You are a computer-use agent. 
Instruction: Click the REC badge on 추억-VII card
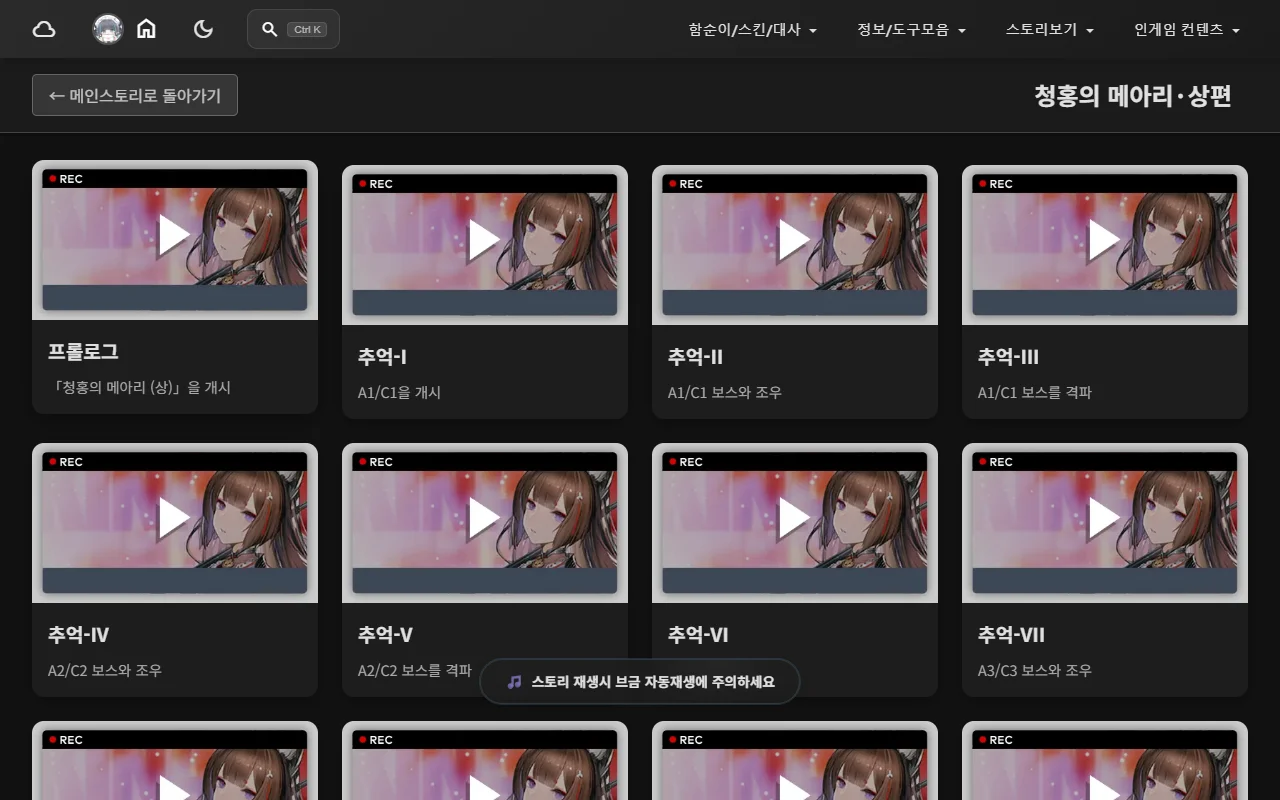[x=996, y=462]
